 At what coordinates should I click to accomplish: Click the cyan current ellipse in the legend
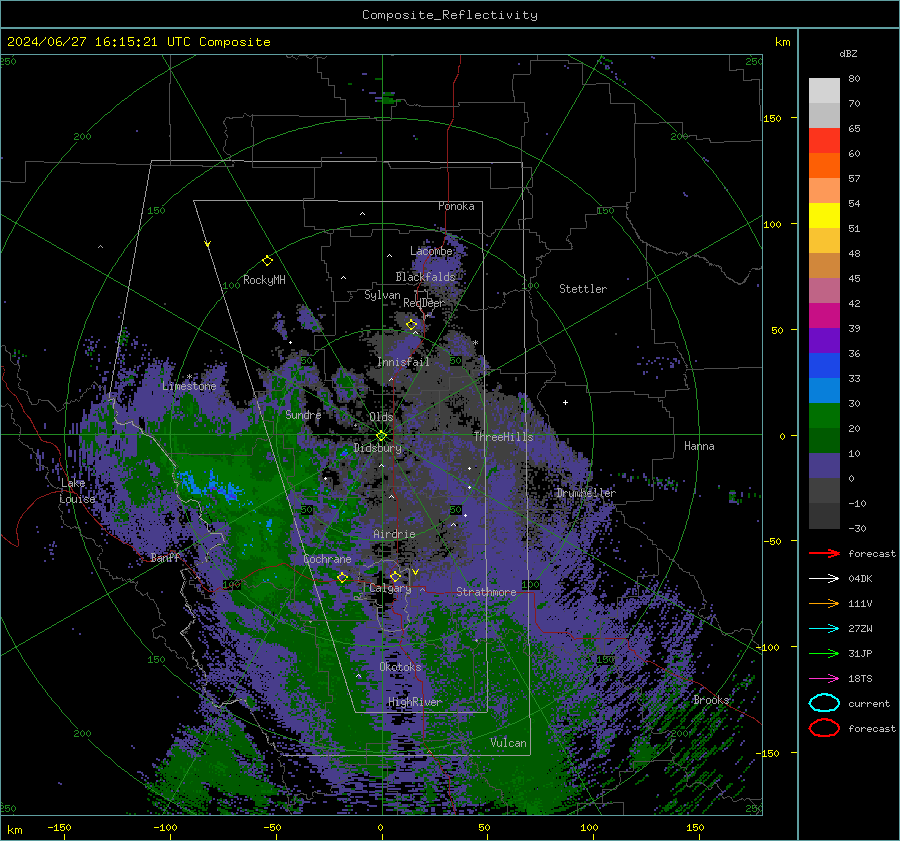(x=824, y=703)
